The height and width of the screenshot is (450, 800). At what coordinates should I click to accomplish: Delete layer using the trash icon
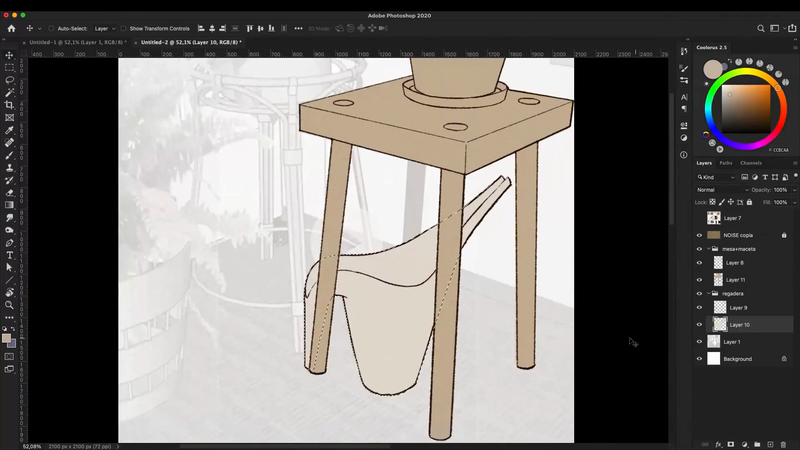784,444
